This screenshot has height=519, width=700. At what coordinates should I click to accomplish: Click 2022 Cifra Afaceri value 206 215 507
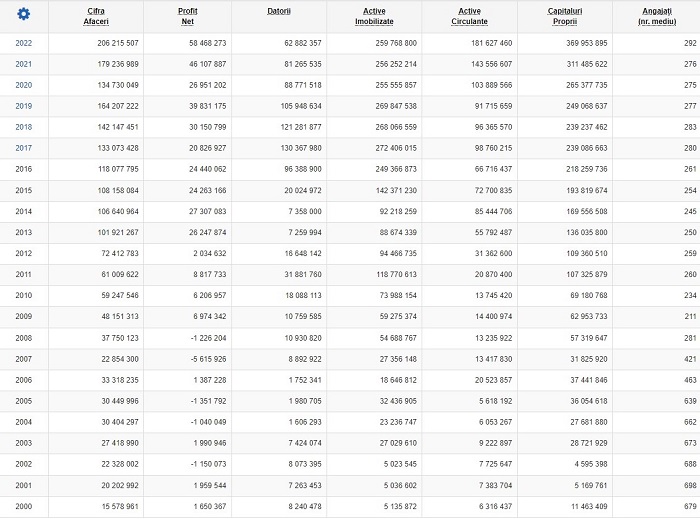(x=118, y=43)
